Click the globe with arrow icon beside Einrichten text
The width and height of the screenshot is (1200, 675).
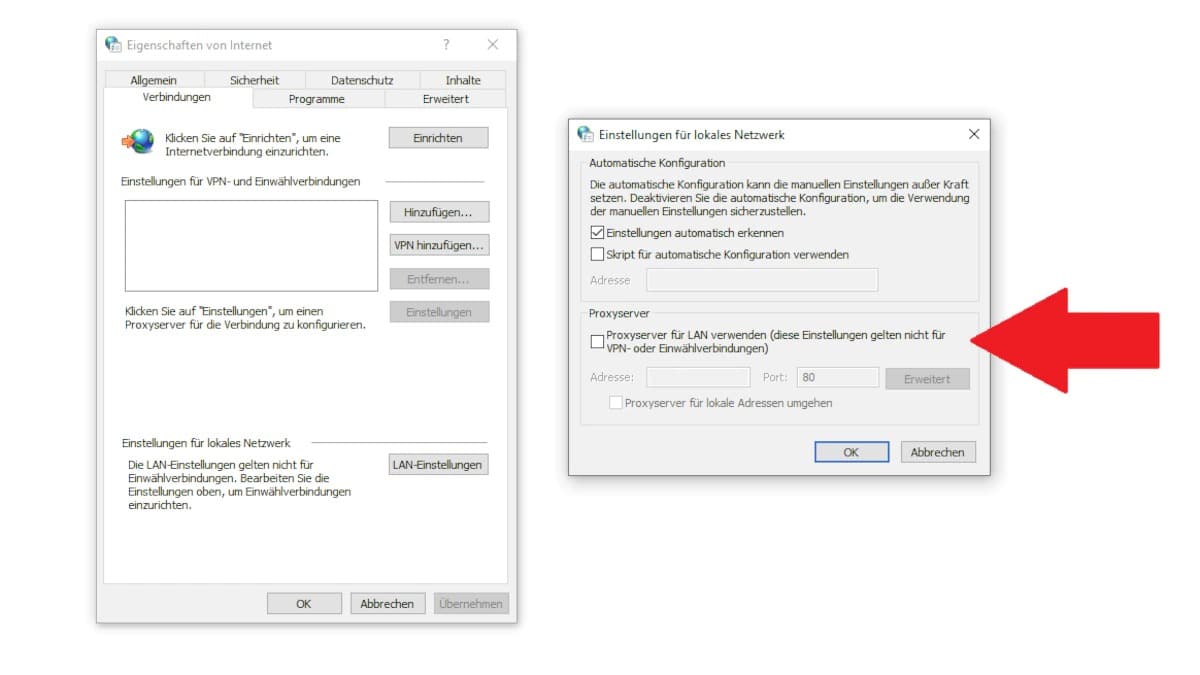[x=138, y=141]
